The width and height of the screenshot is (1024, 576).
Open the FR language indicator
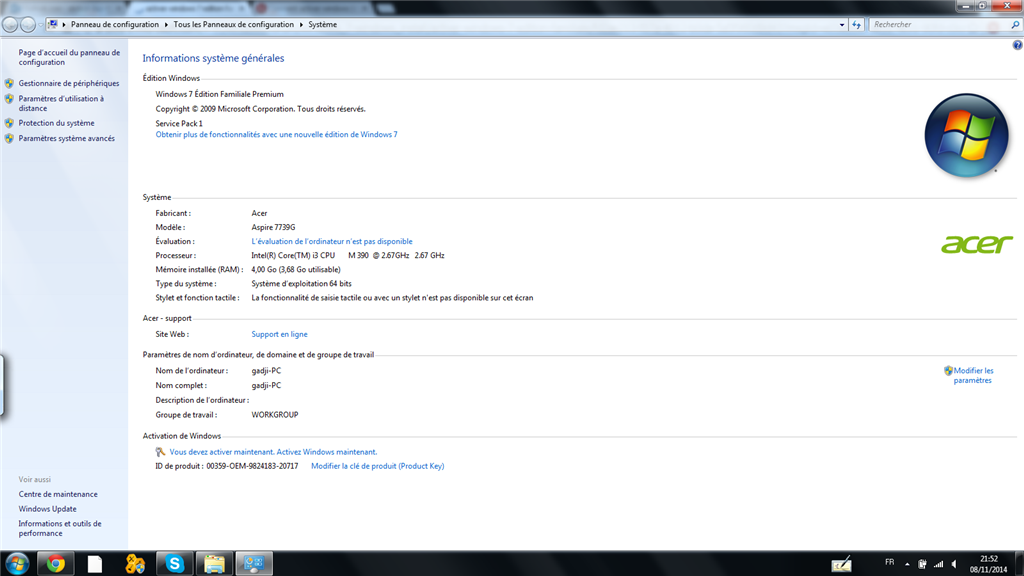[889, 562]
